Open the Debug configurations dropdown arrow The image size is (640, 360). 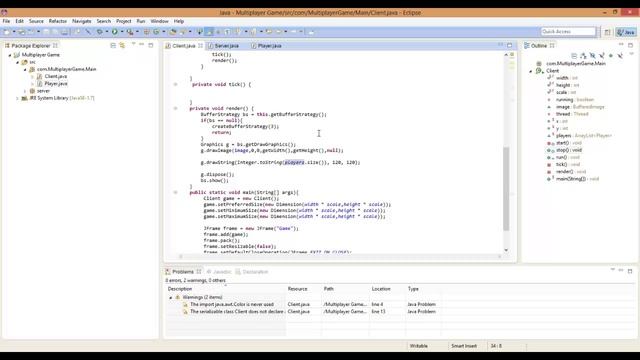[x=107, y=32]
